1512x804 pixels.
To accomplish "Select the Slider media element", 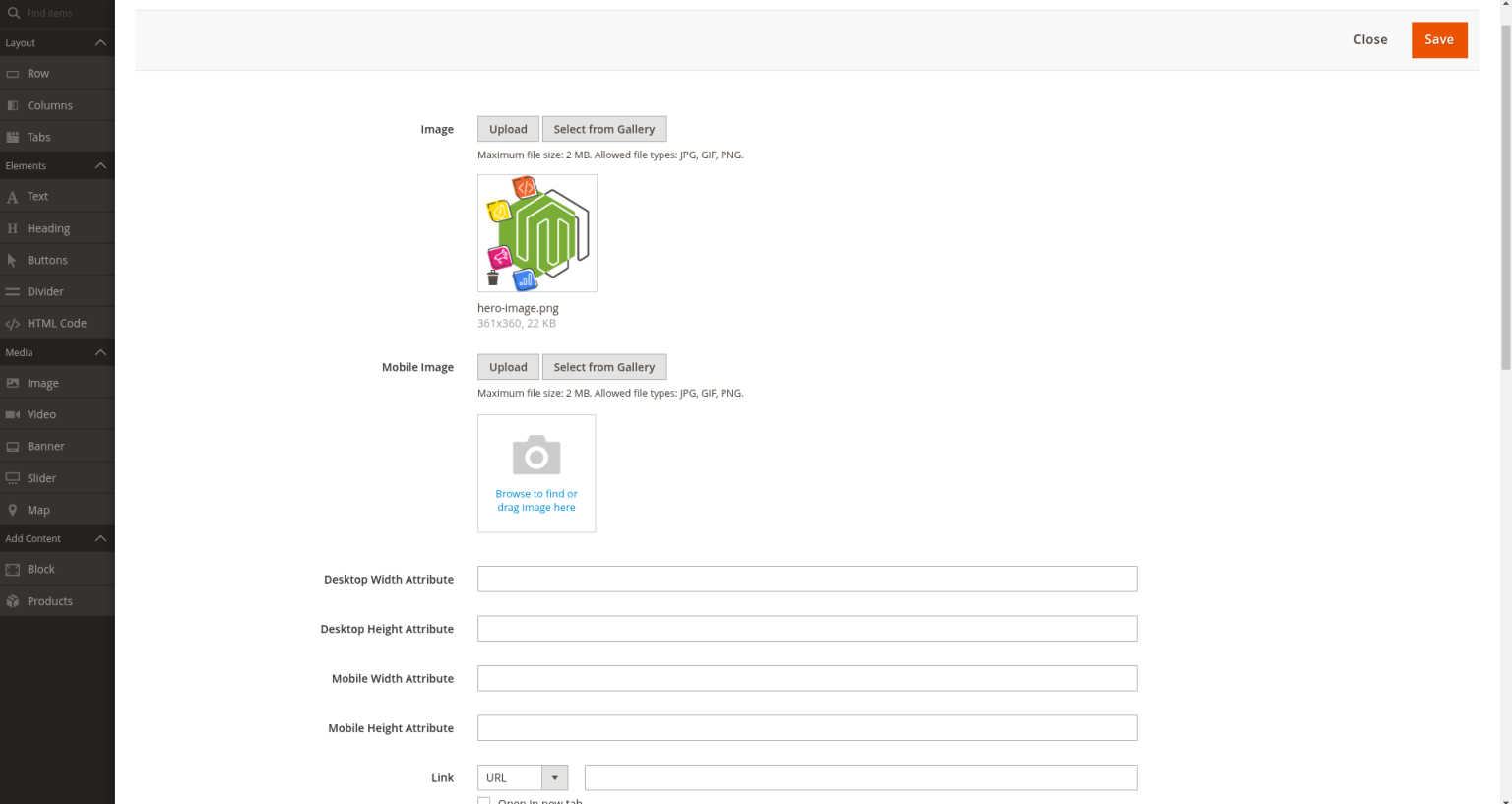I will coord(41,477).
